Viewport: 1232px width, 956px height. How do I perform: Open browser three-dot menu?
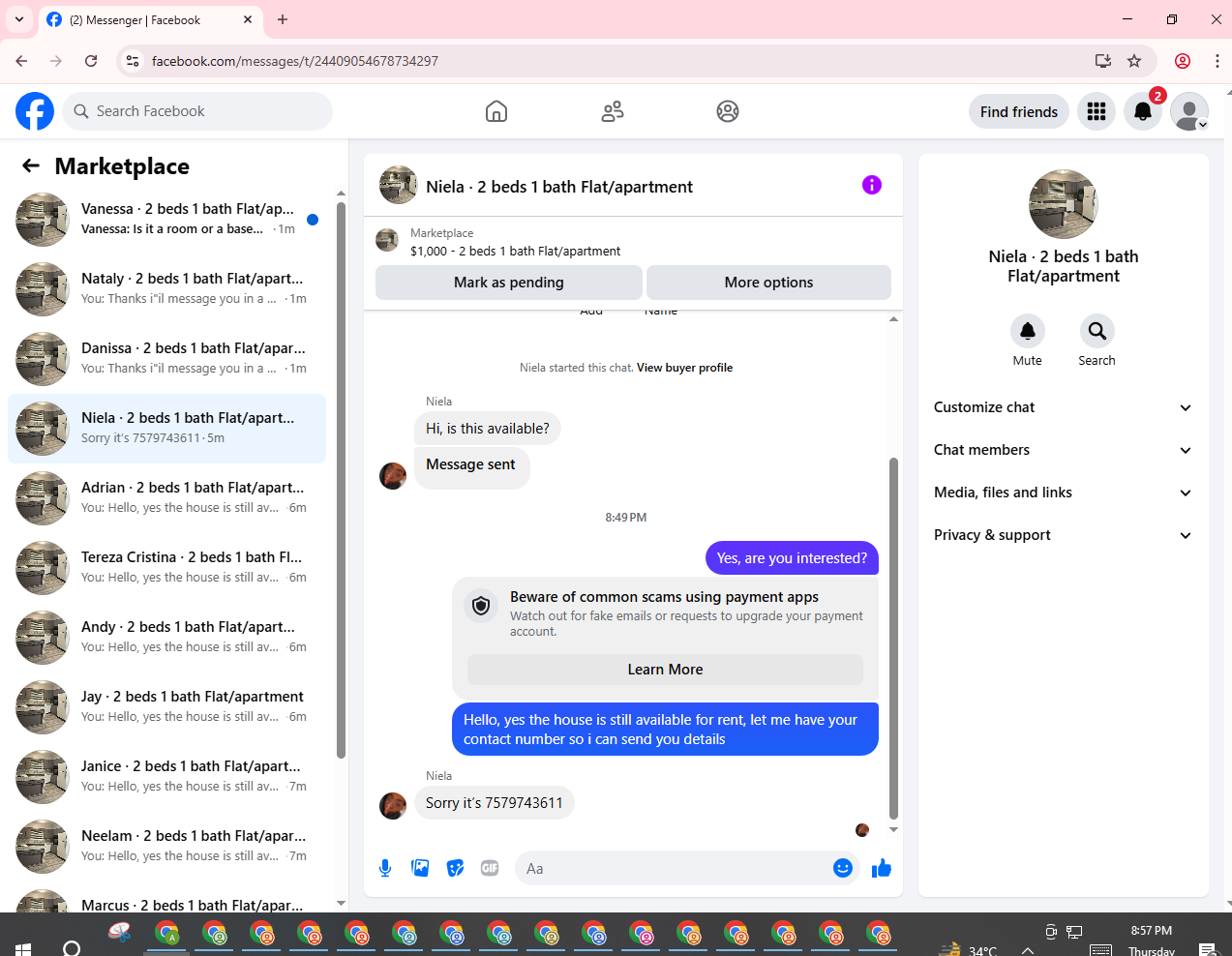pos(1217,61)
